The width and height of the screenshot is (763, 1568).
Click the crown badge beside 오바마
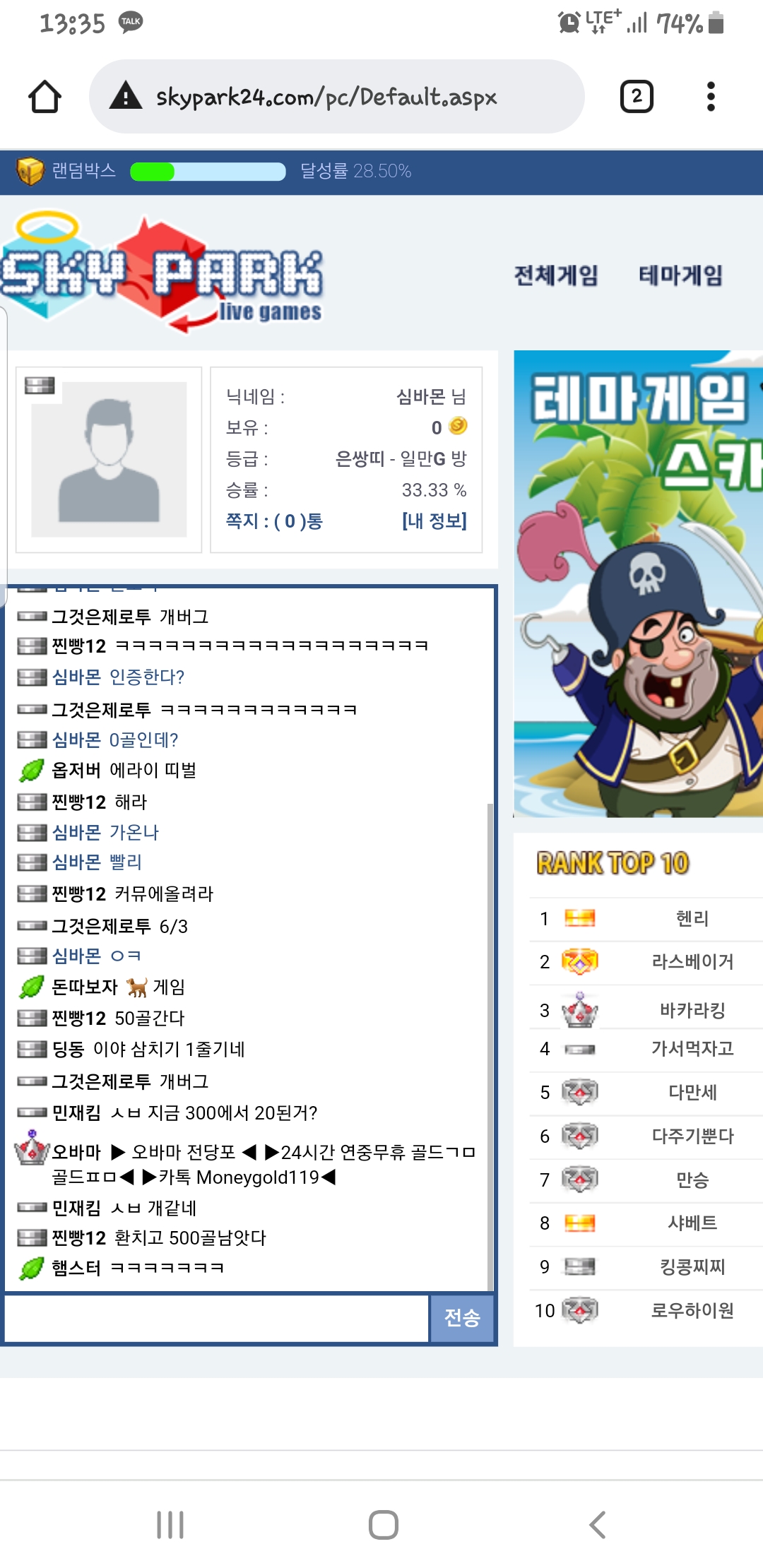click(x=32, y=1148)
